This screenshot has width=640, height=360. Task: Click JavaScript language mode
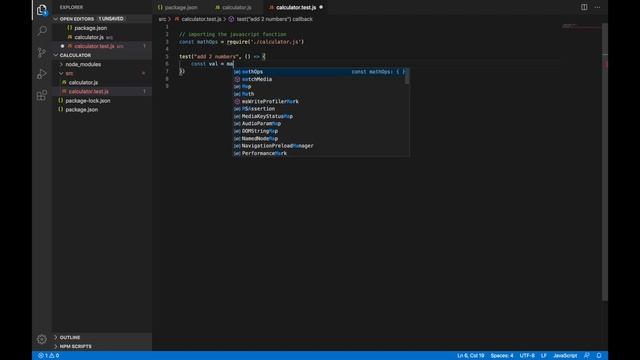(565, 356)
